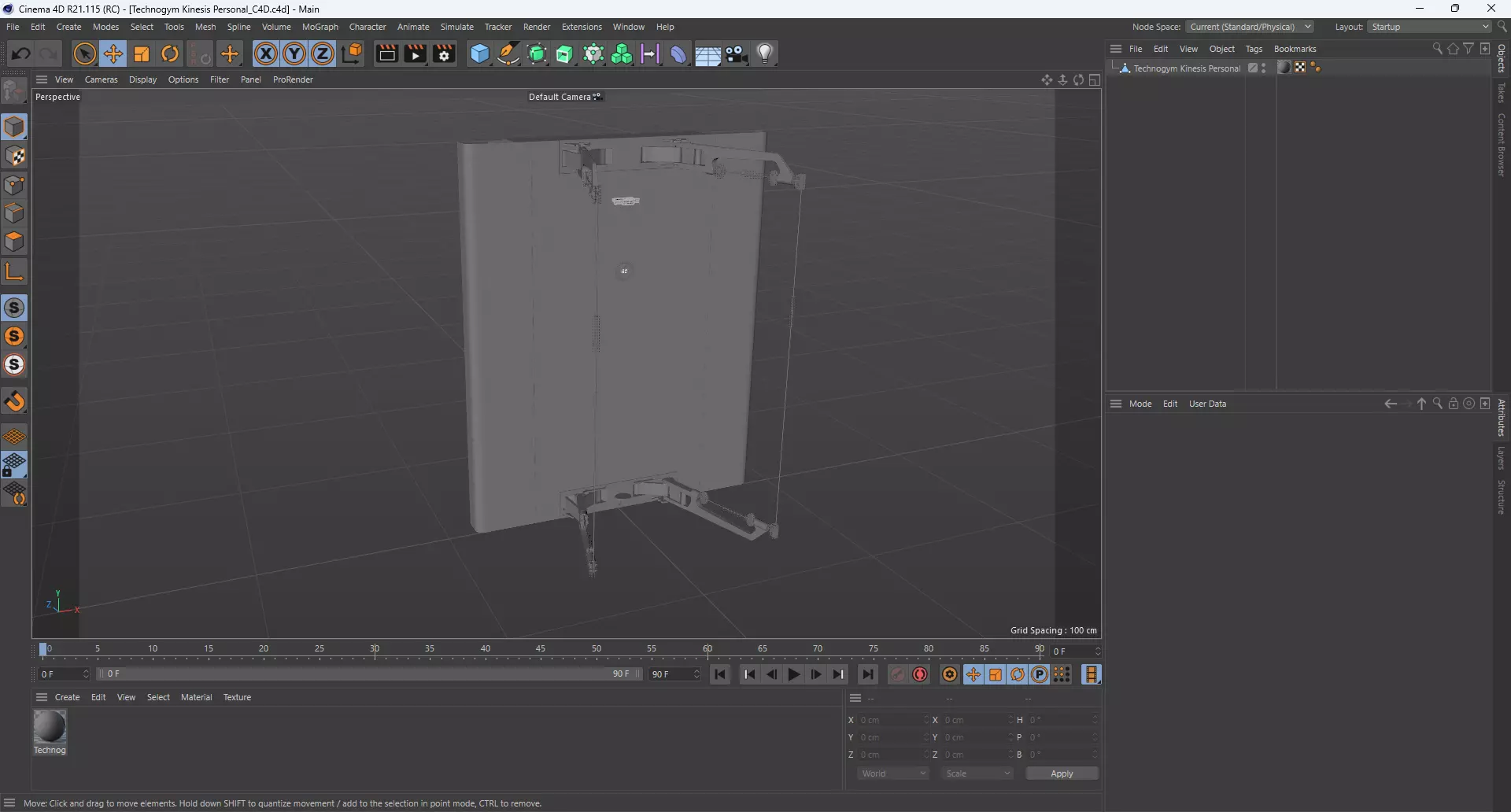Open Material Manager hamburger menu
The width and height of the screenshot is (1511, 812).
tap(42, 697)
